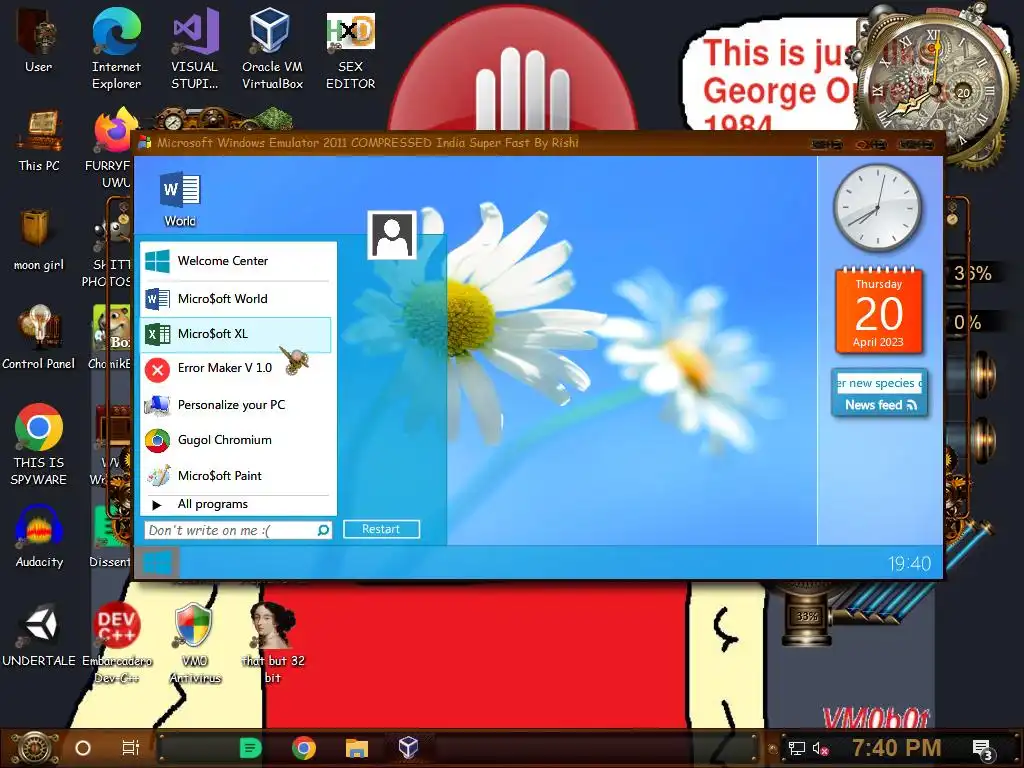Launch Gugol Chromium menu entry
The image size is (1024, 768).
tap(236, 440)
